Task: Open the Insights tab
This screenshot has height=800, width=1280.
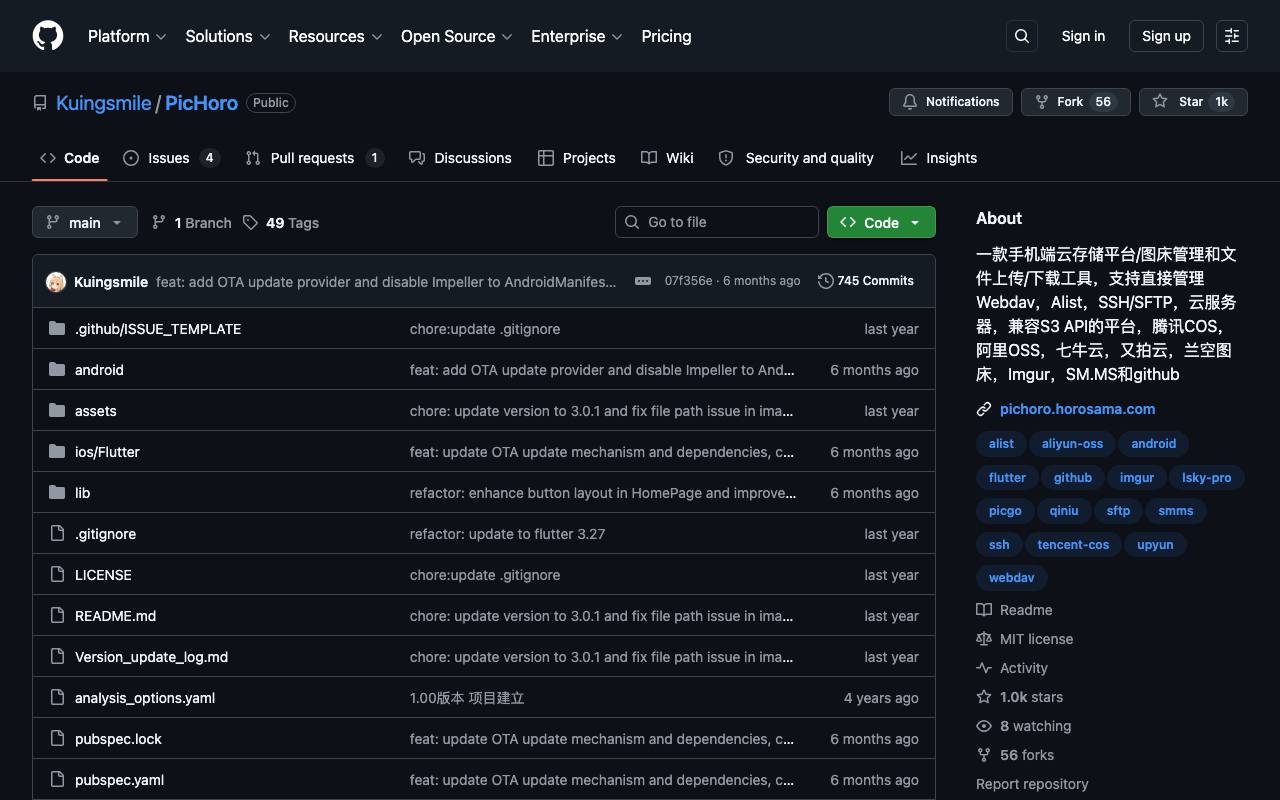Action: click(x=939, y=158)
